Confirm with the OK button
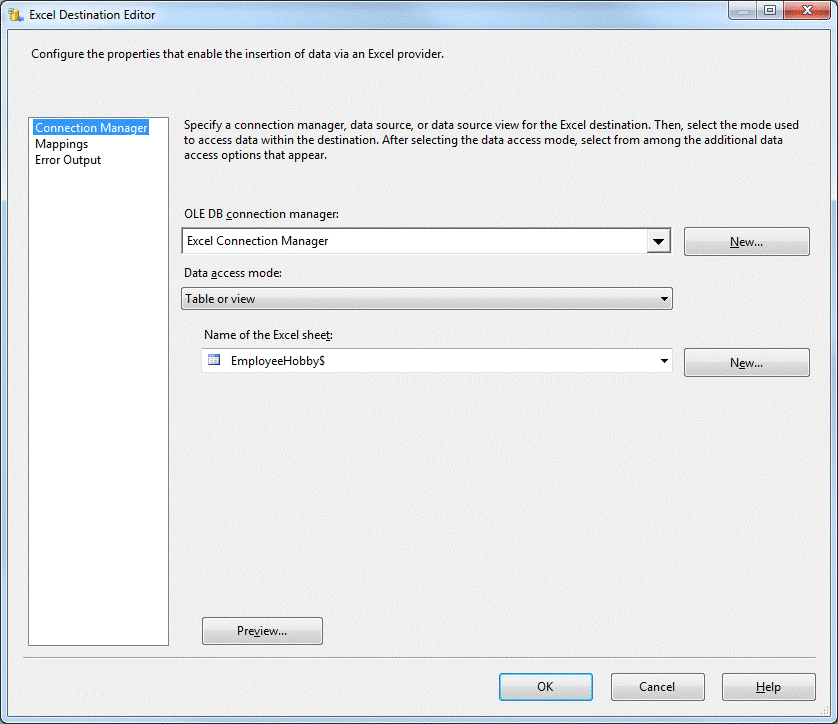 (x=545, y=687)
